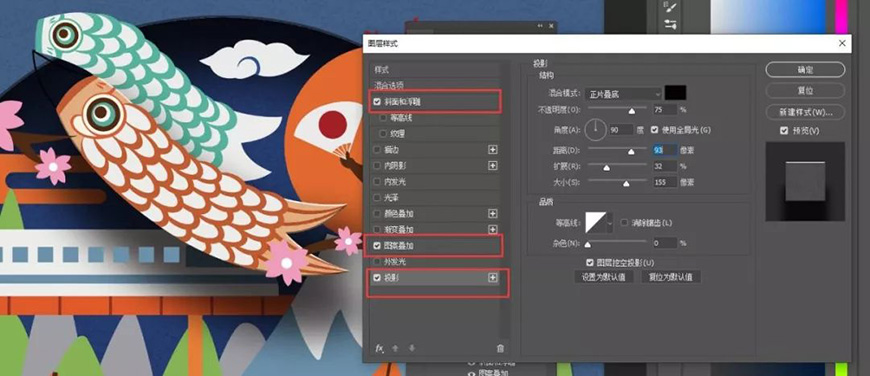The image size is (870, 376).
Task: Open the 混合模式 dropdown
Action: [x=623, y=94]
